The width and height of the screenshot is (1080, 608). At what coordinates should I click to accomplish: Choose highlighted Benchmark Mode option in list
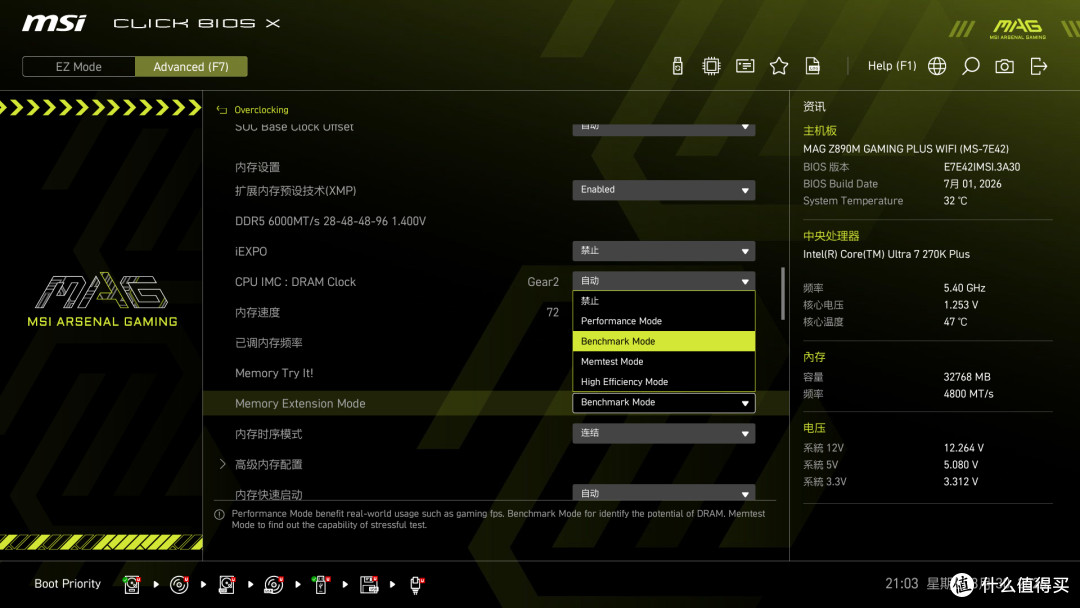click(663, 342)
